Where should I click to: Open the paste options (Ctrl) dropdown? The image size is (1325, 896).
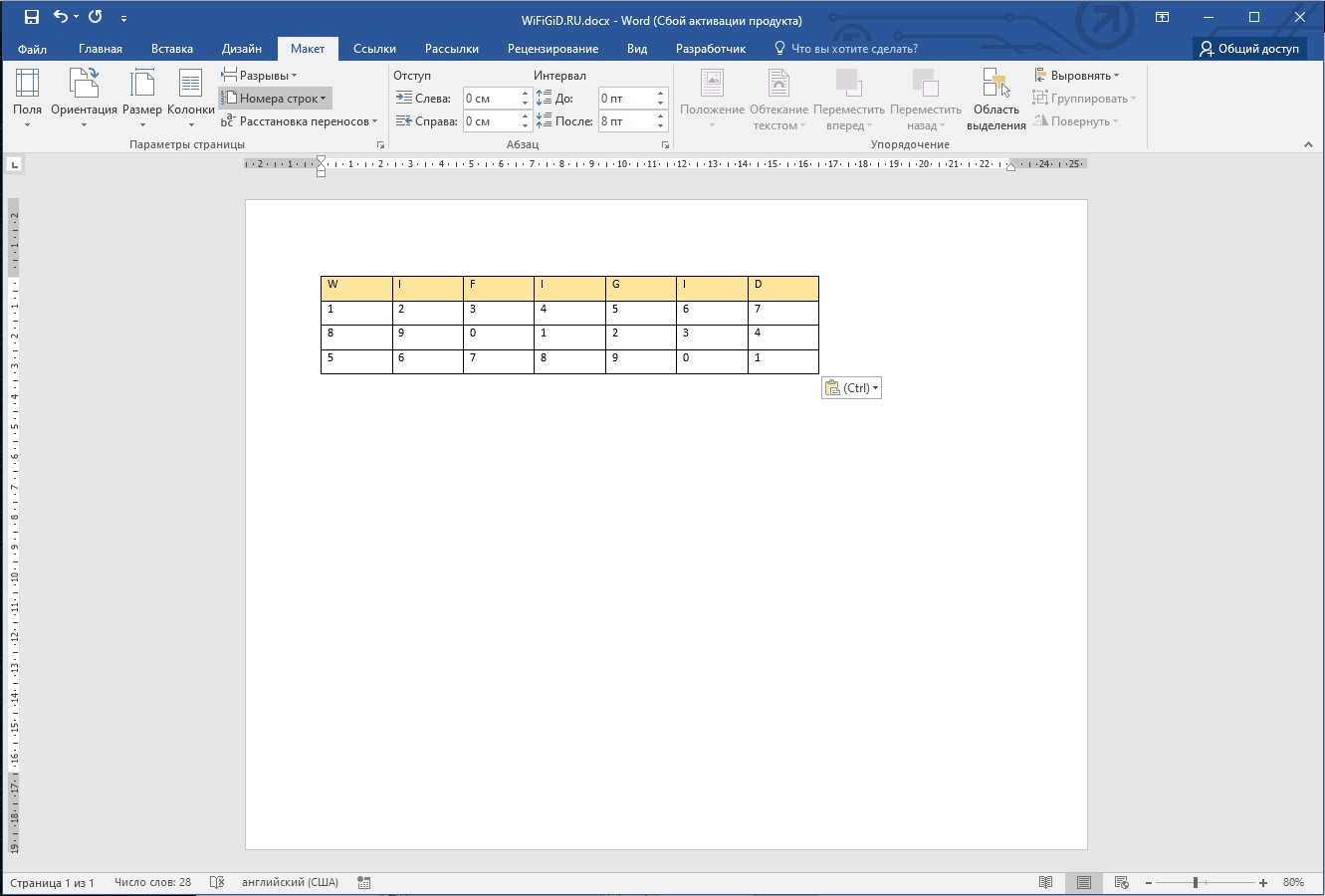click(852, 388)
